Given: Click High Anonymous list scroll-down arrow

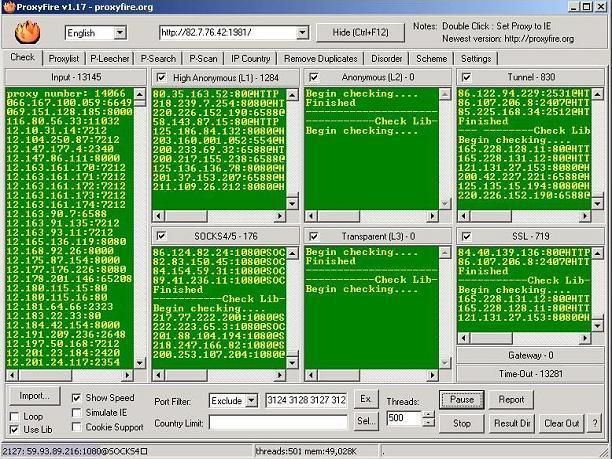Looking at the screenshot, I should (x=292, y=203).
